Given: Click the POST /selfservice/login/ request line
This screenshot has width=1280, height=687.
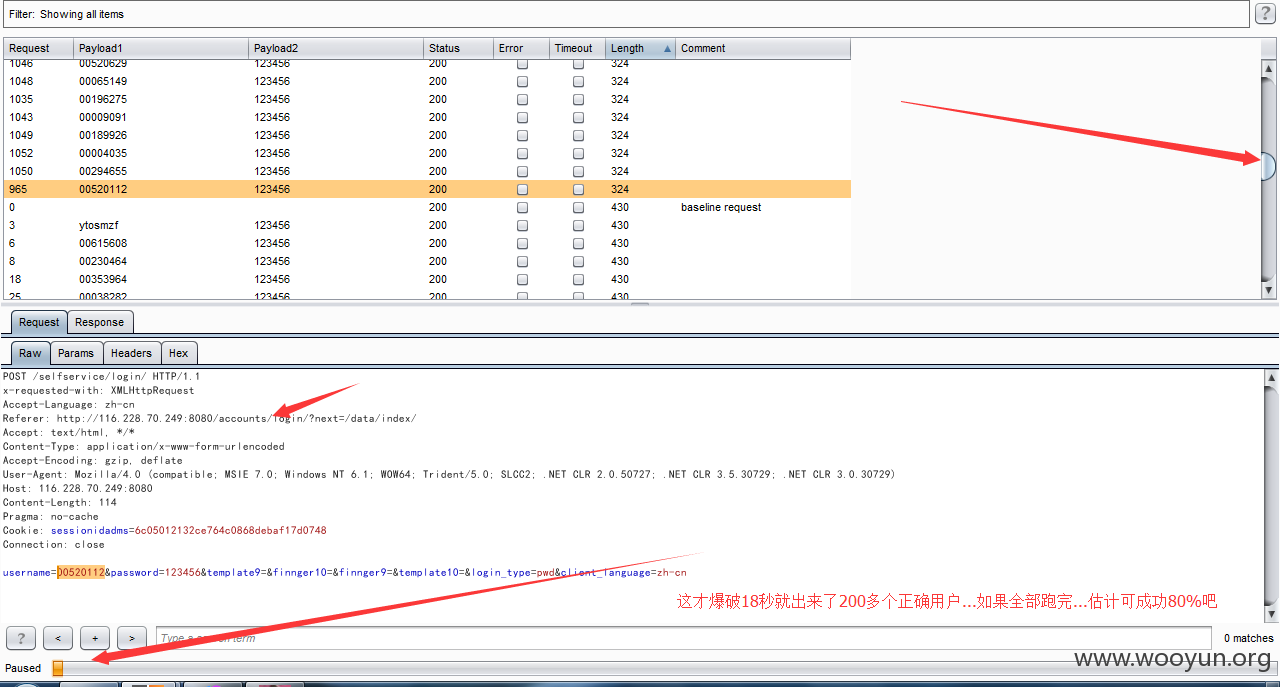Looking at the screenshot, I should [x=101, y=376].
